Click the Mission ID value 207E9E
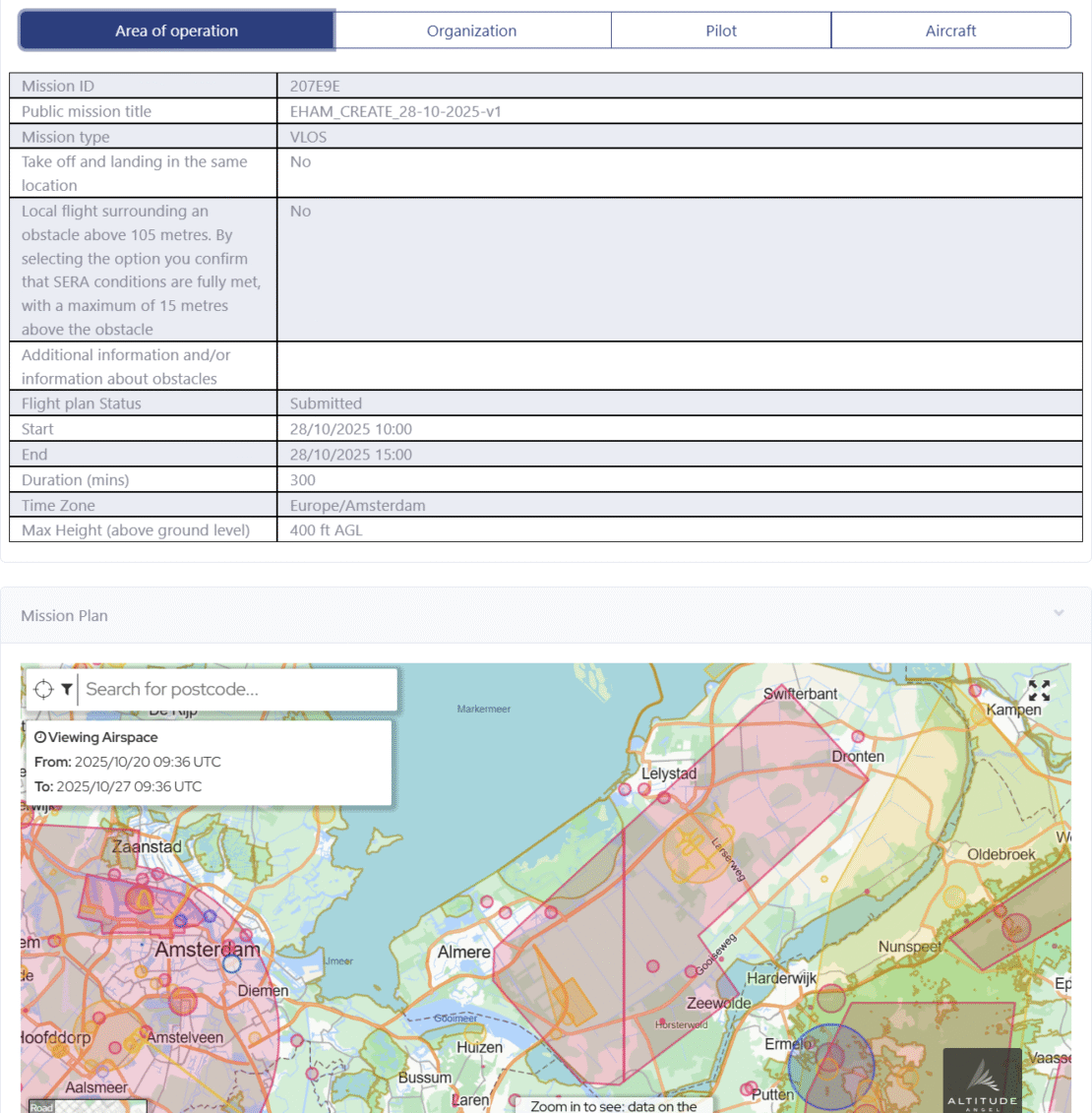The width and height of the screenshot is (1092, 1113). (315, 87)
